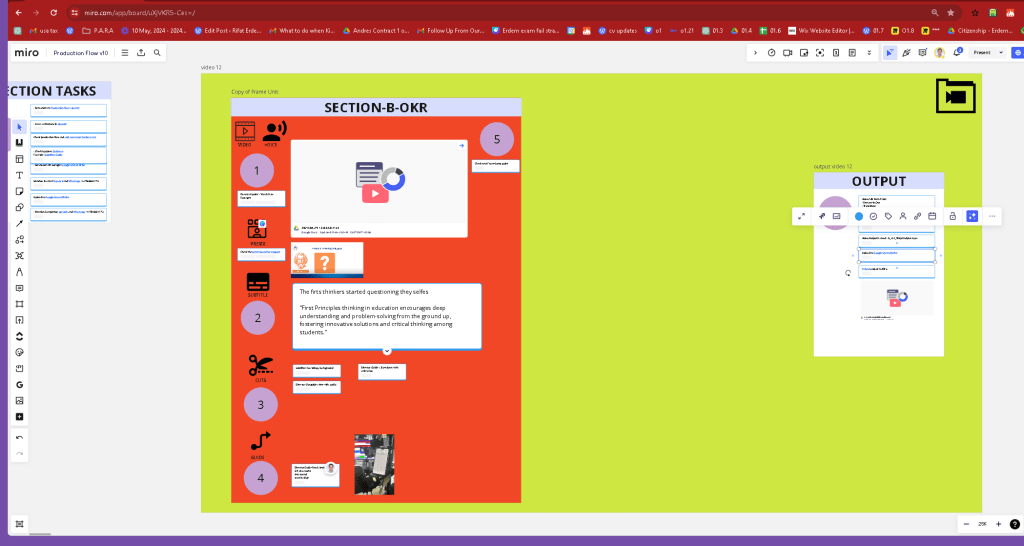This screenshot has width=1024, height=546.
Task: Open the templates tool in left toolbar
Action: coord(20,159)
